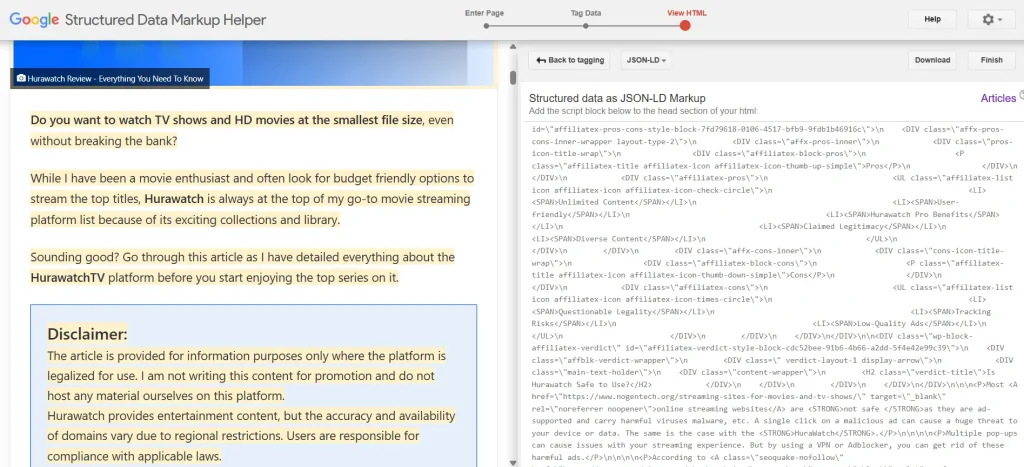
Task: Click the red View HTML step dot
Action: click(x=685, y=25)
